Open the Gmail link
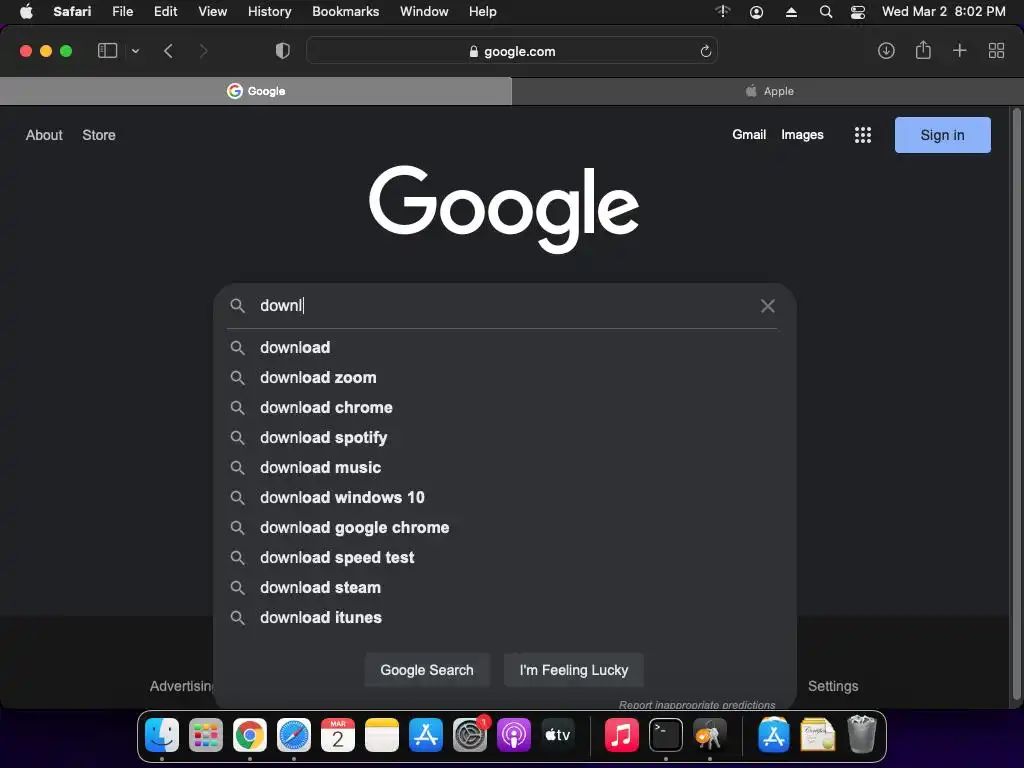Screen dimensions: 1024x768 749,135
